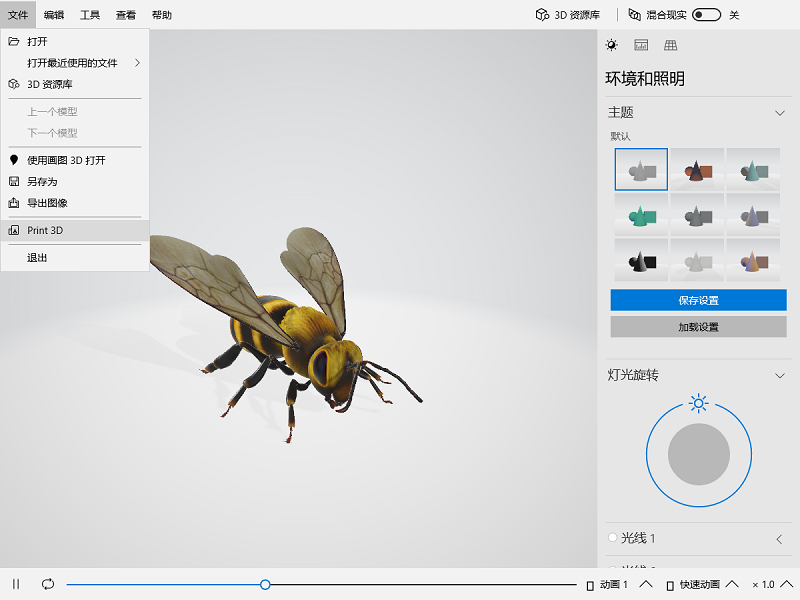Select Print 3D menu entry
This screenshot has height=600, width=800.
(x=75, y=230)
